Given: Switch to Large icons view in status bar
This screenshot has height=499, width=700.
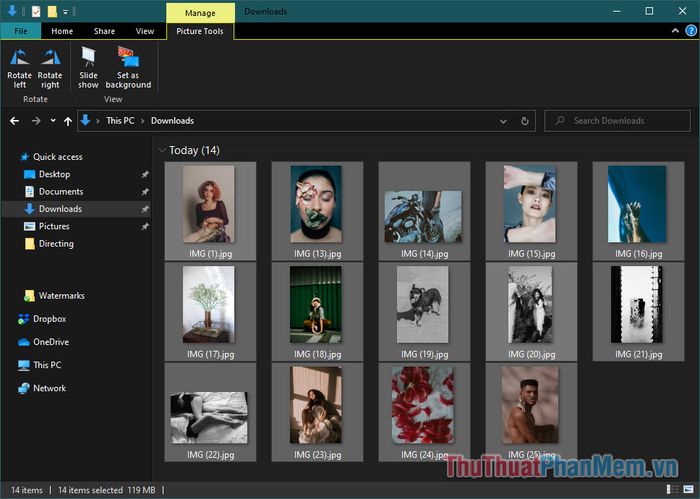Looking at the screenshot, I should [x=688, y=490].
